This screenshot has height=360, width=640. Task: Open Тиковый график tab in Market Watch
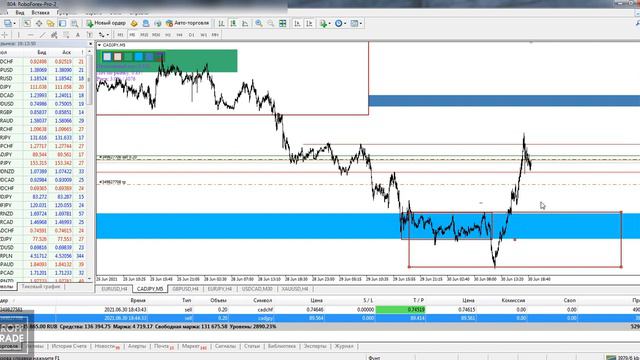(40, 287)
